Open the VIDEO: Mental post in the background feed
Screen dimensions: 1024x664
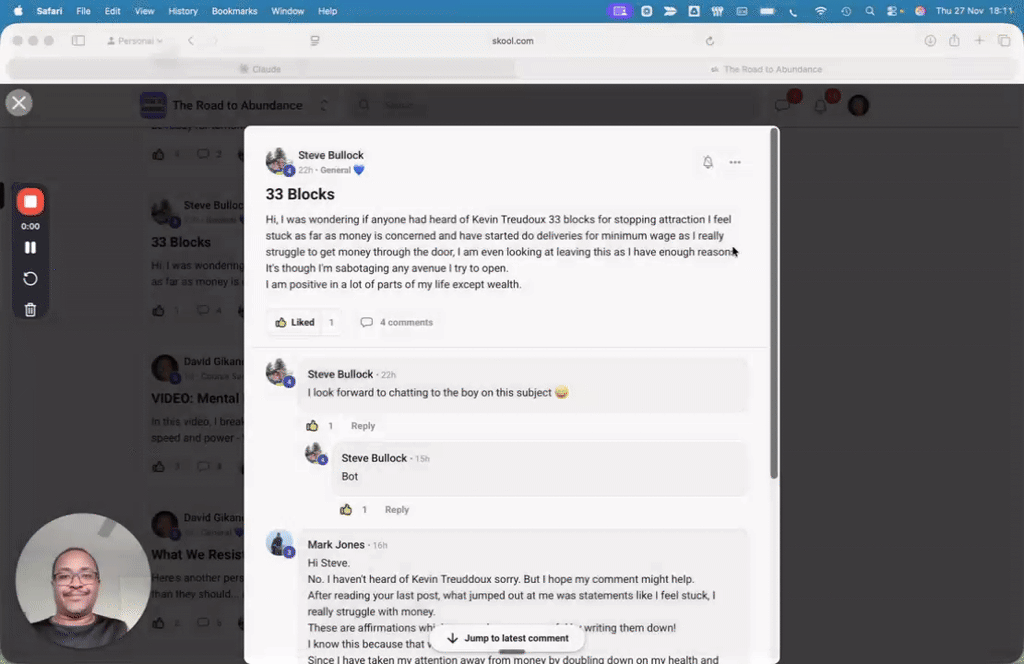click(195, 398)
